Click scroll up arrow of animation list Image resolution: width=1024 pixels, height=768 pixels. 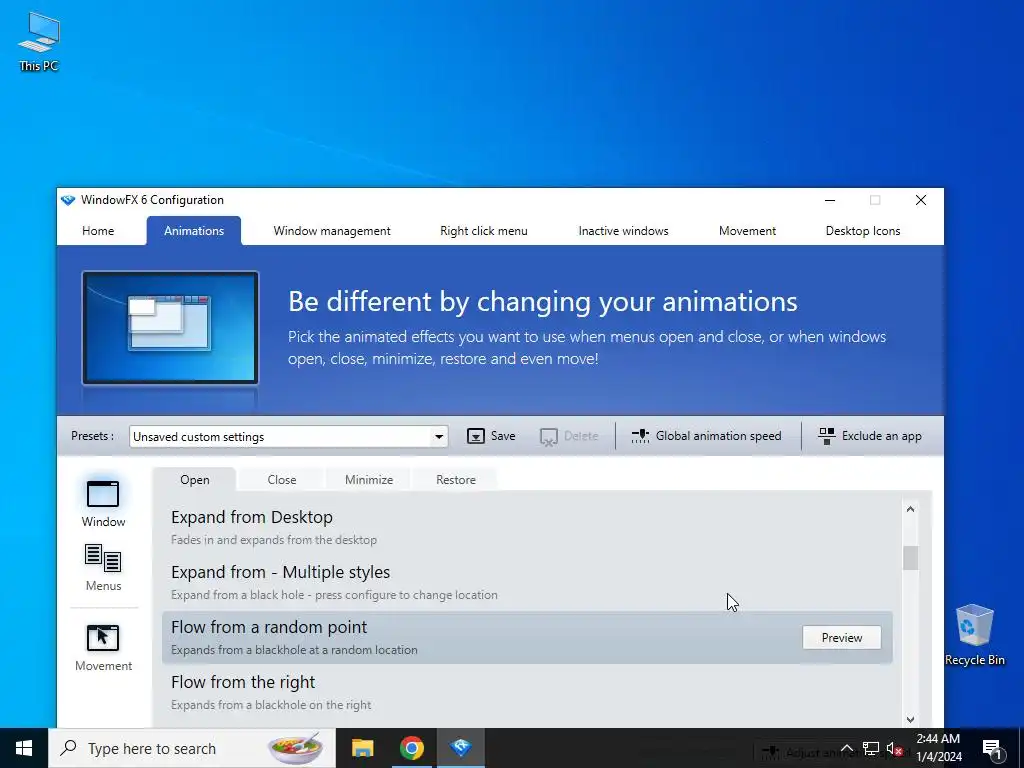point(910,509)
